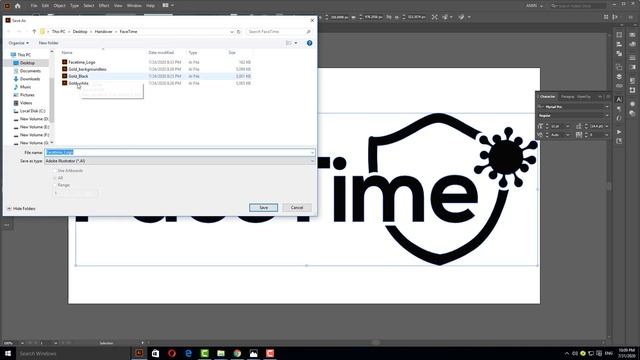
Task: Open the Artboards panel icon in dock
Action: click(x=619, y=67)
